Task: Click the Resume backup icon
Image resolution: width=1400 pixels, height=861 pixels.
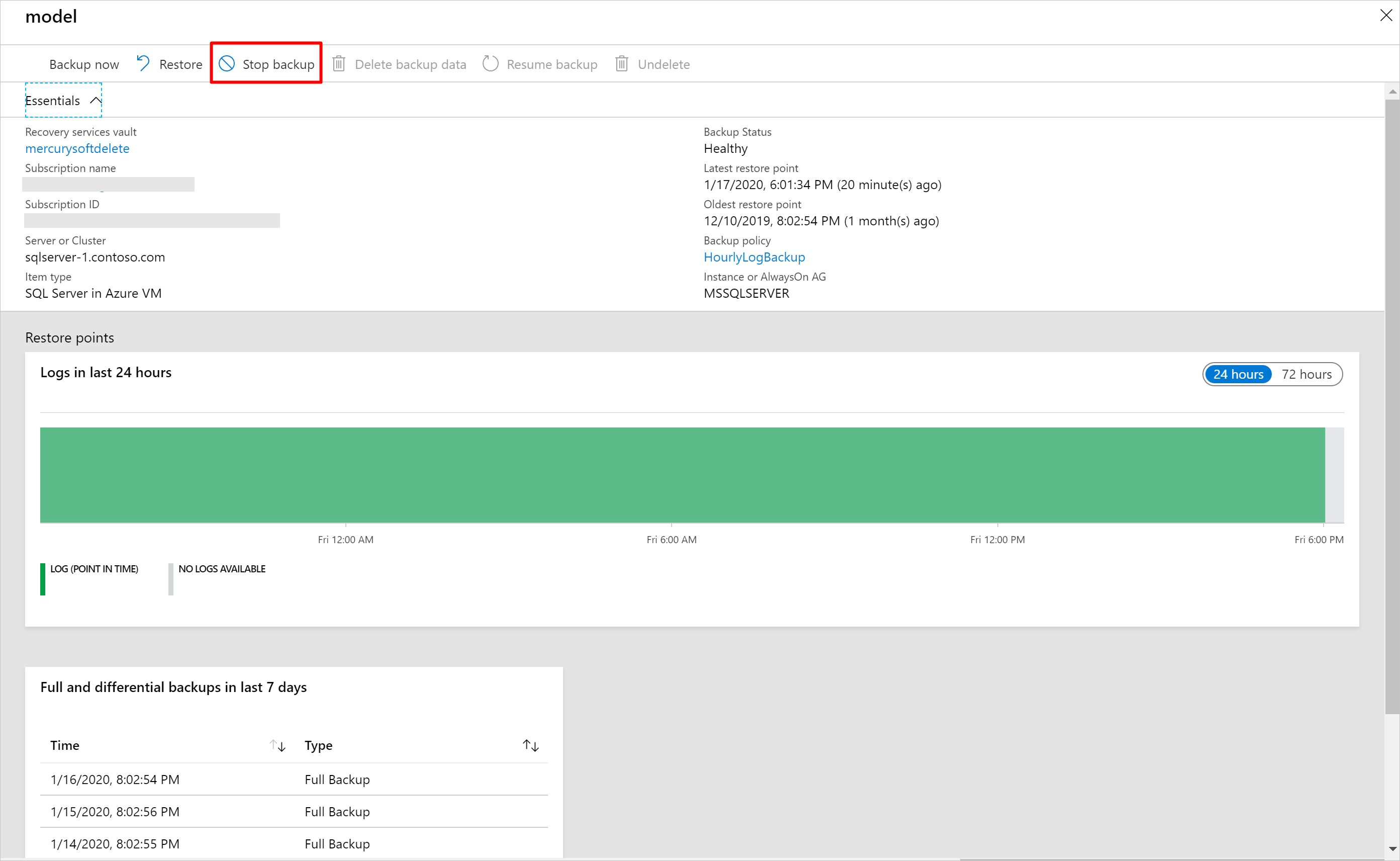Action: point(491,63)
